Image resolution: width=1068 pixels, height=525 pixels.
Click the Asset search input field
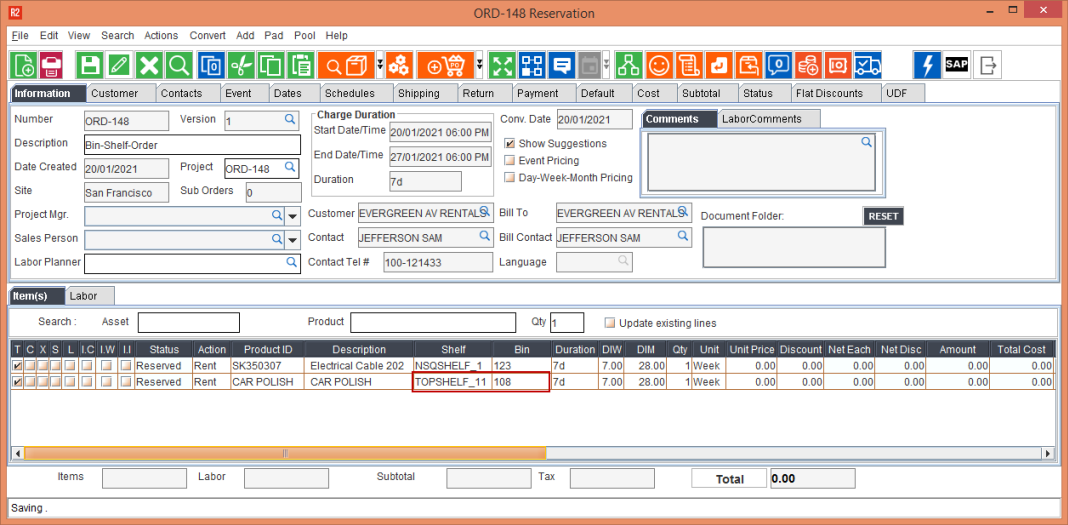click(x=189, y=322)
